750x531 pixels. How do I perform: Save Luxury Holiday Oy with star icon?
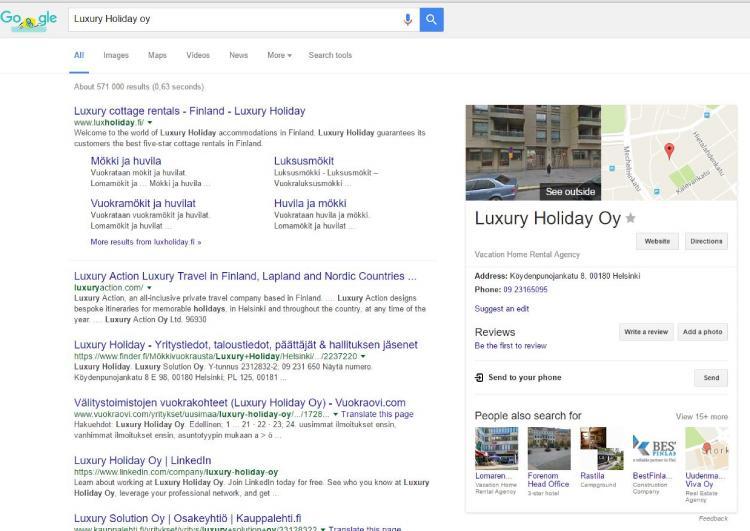coord(630,218)
